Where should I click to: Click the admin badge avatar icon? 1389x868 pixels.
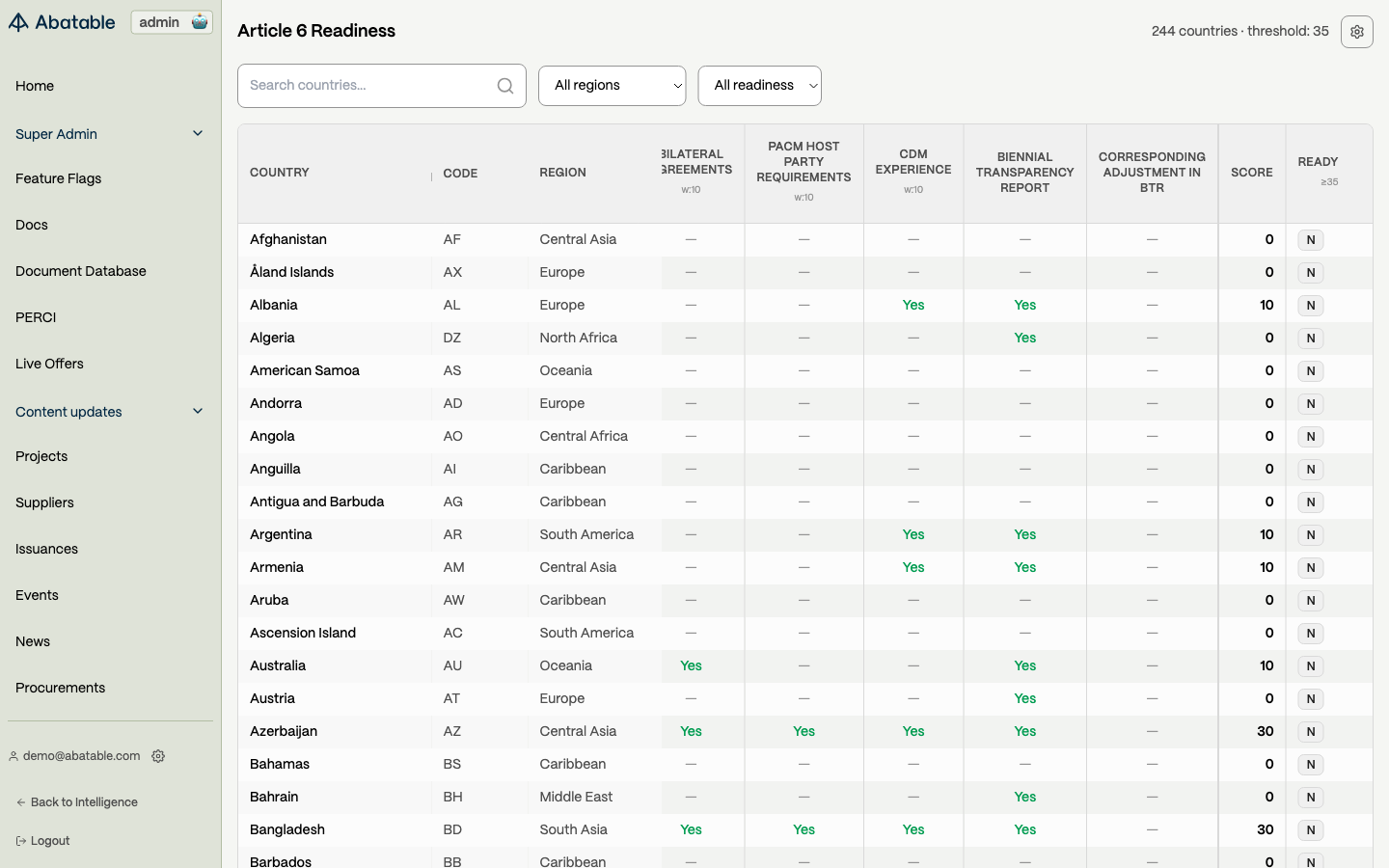(200, 22)
